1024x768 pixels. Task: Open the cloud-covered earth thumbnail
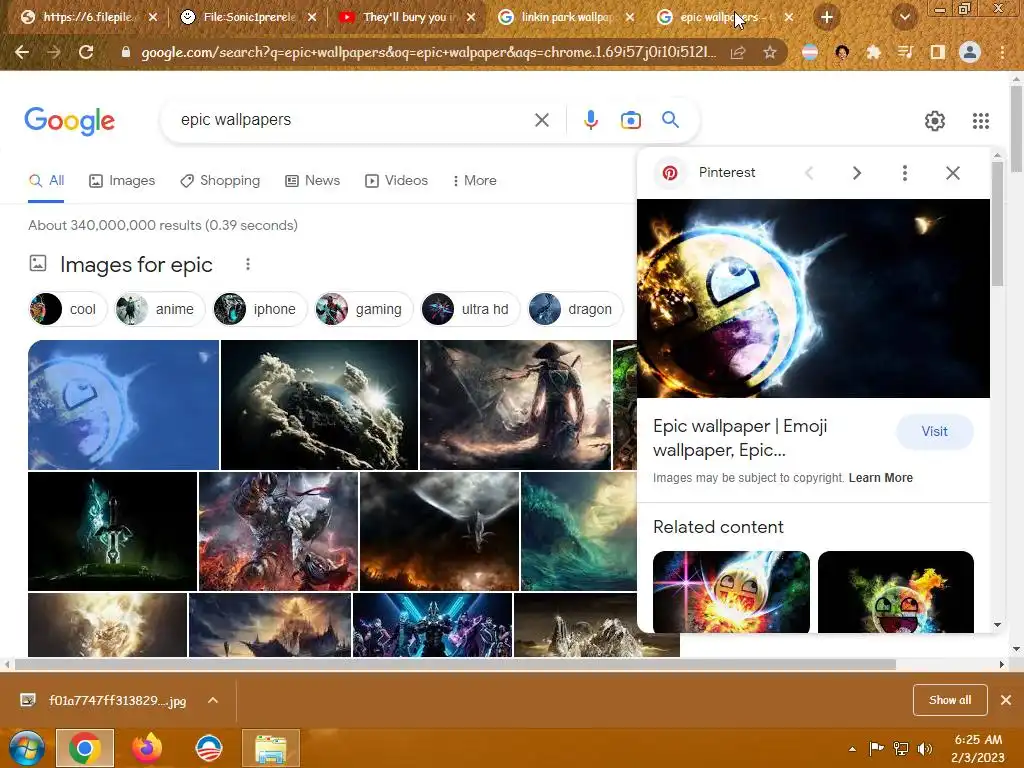tap(319, 405)
